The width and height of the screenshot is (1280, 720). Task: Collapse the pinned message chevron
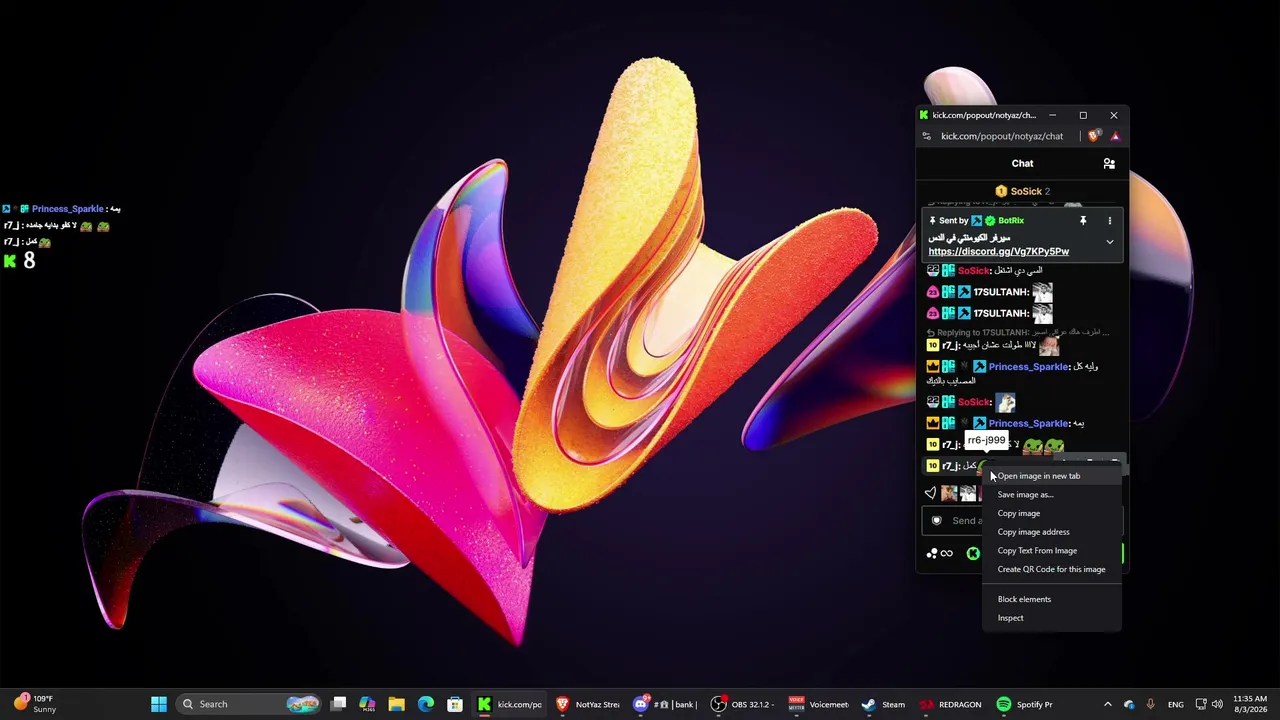point(1109,242)
